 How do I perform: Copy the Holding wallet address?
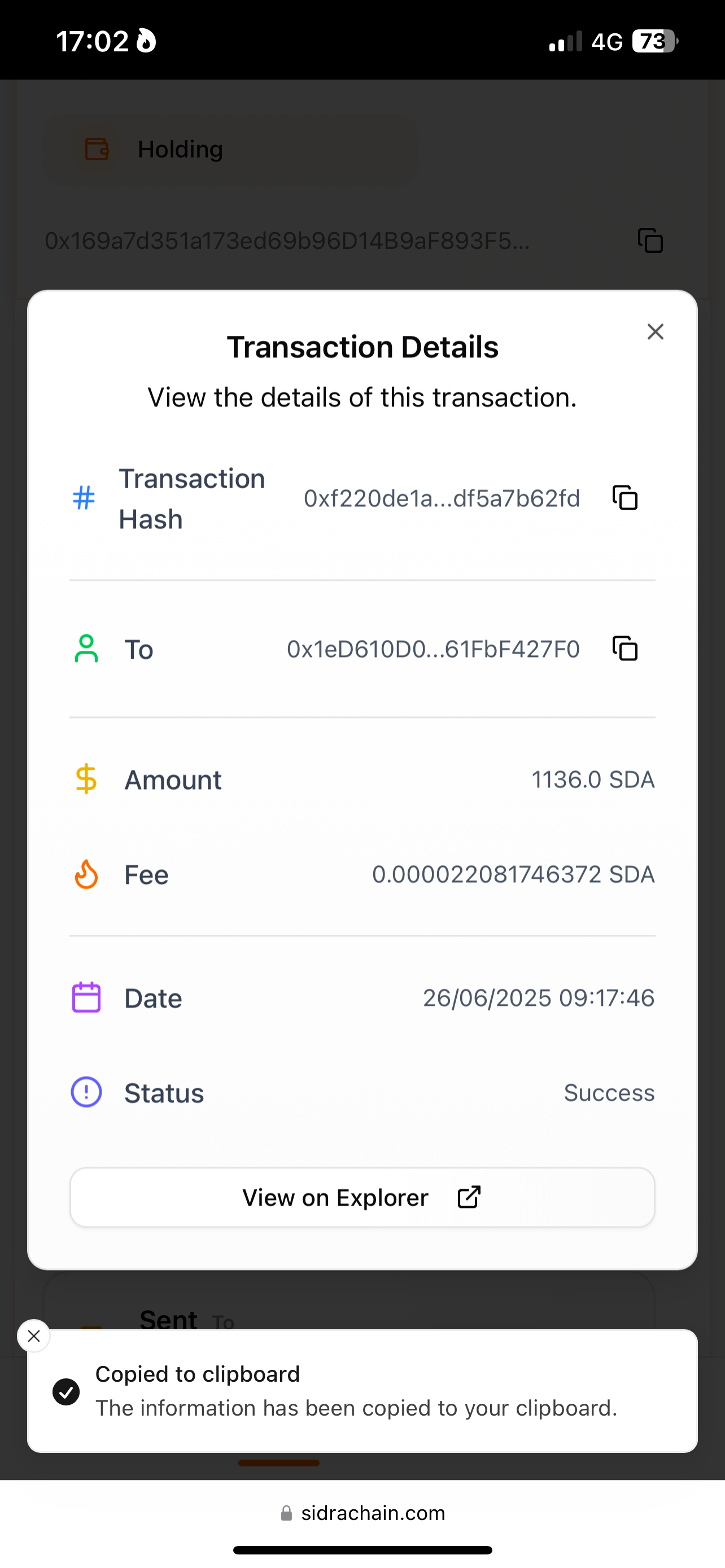point(649,240)
